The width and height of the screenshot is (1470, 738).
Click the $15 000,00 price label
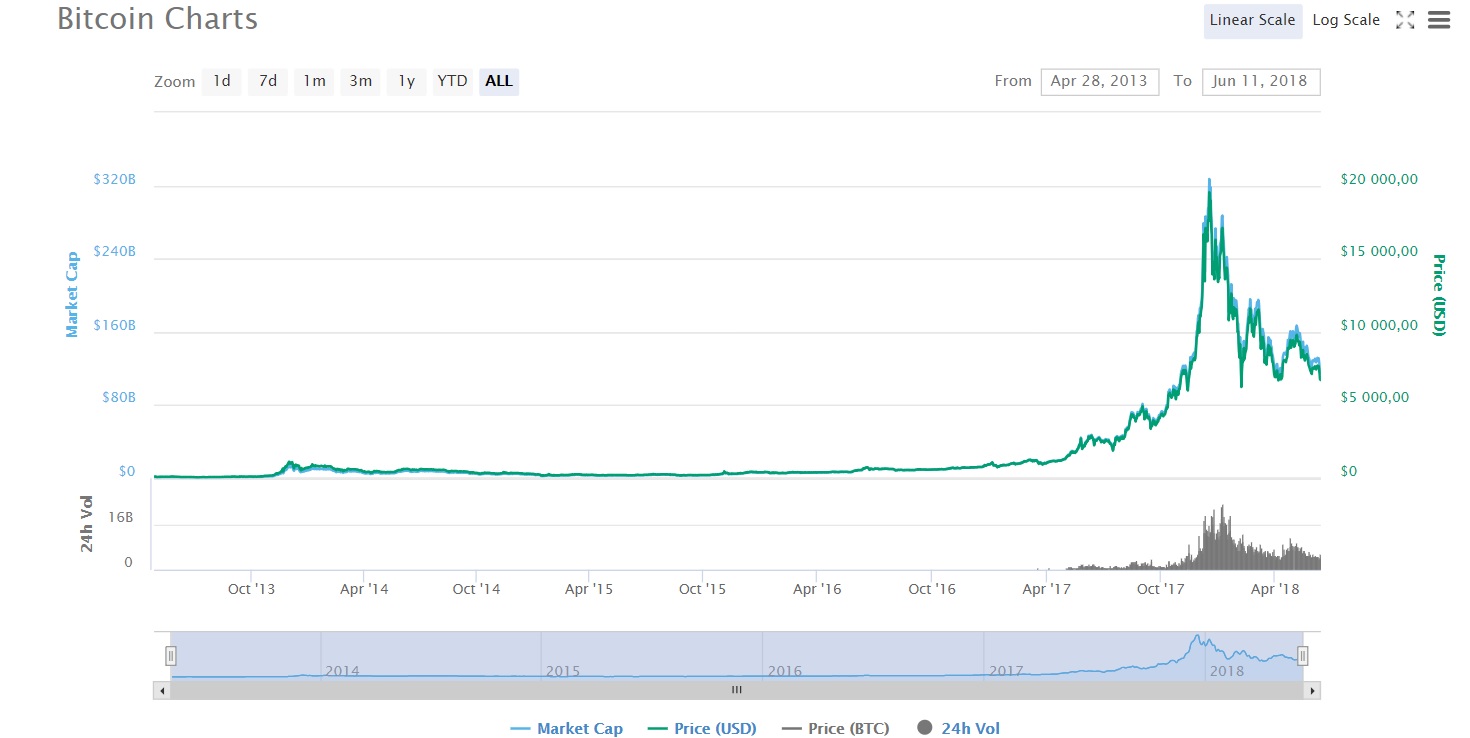tap(1379, 252)
